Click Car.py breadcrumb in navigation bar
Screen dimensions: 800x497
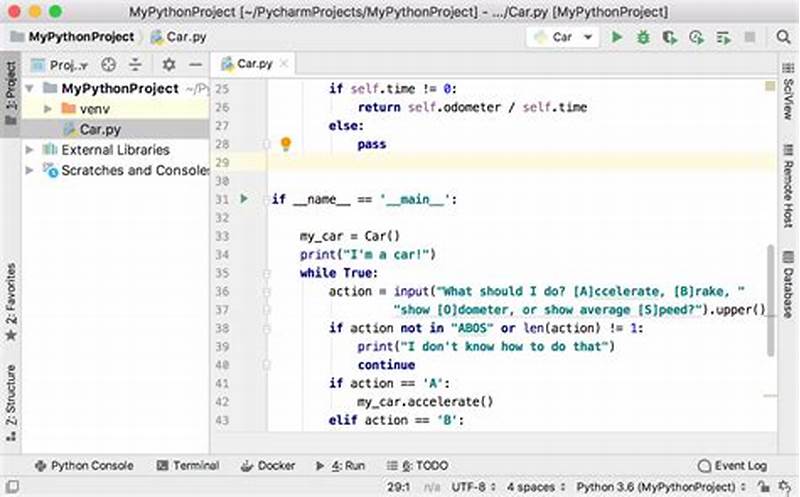(x=179, y=37)
